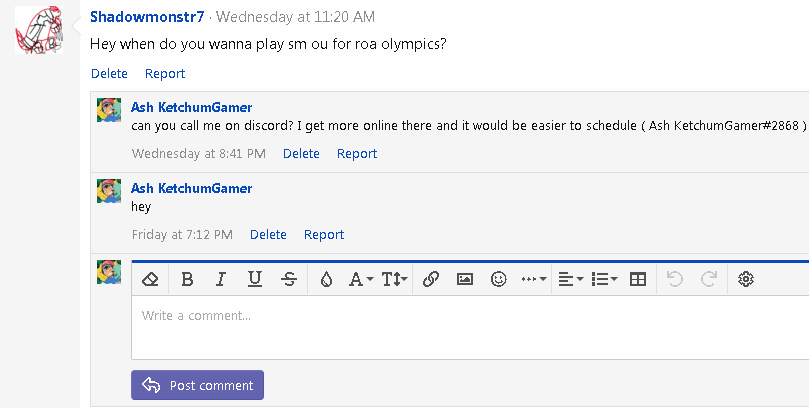This screenshot has width=809, height=408.
Task: Open the font family dropdown
Action: coord(360,280)
